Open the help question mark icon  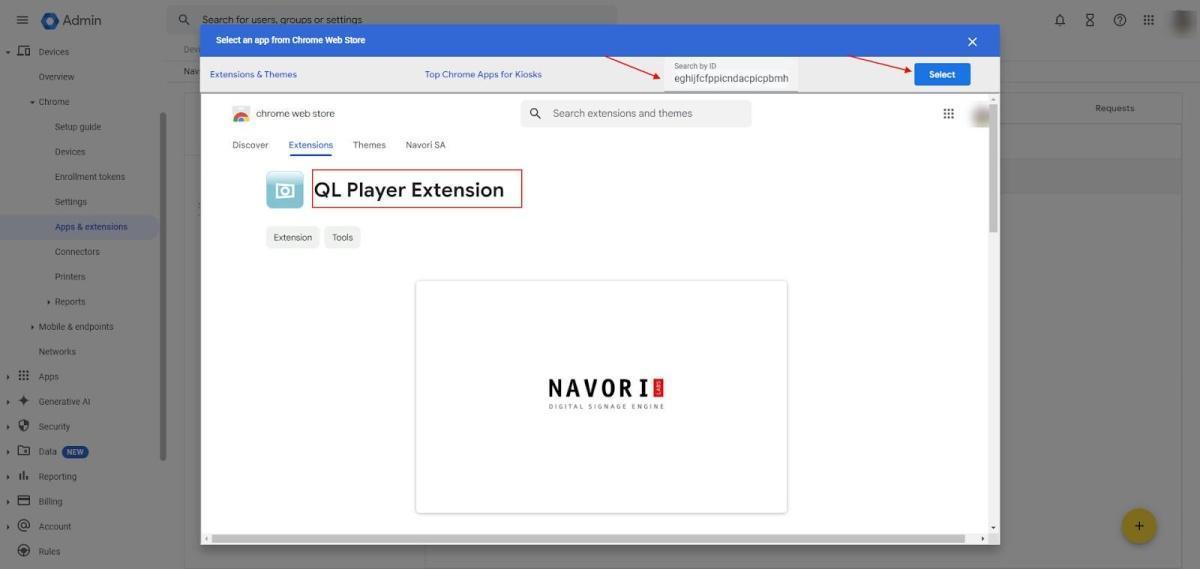tap(1120, 20)
